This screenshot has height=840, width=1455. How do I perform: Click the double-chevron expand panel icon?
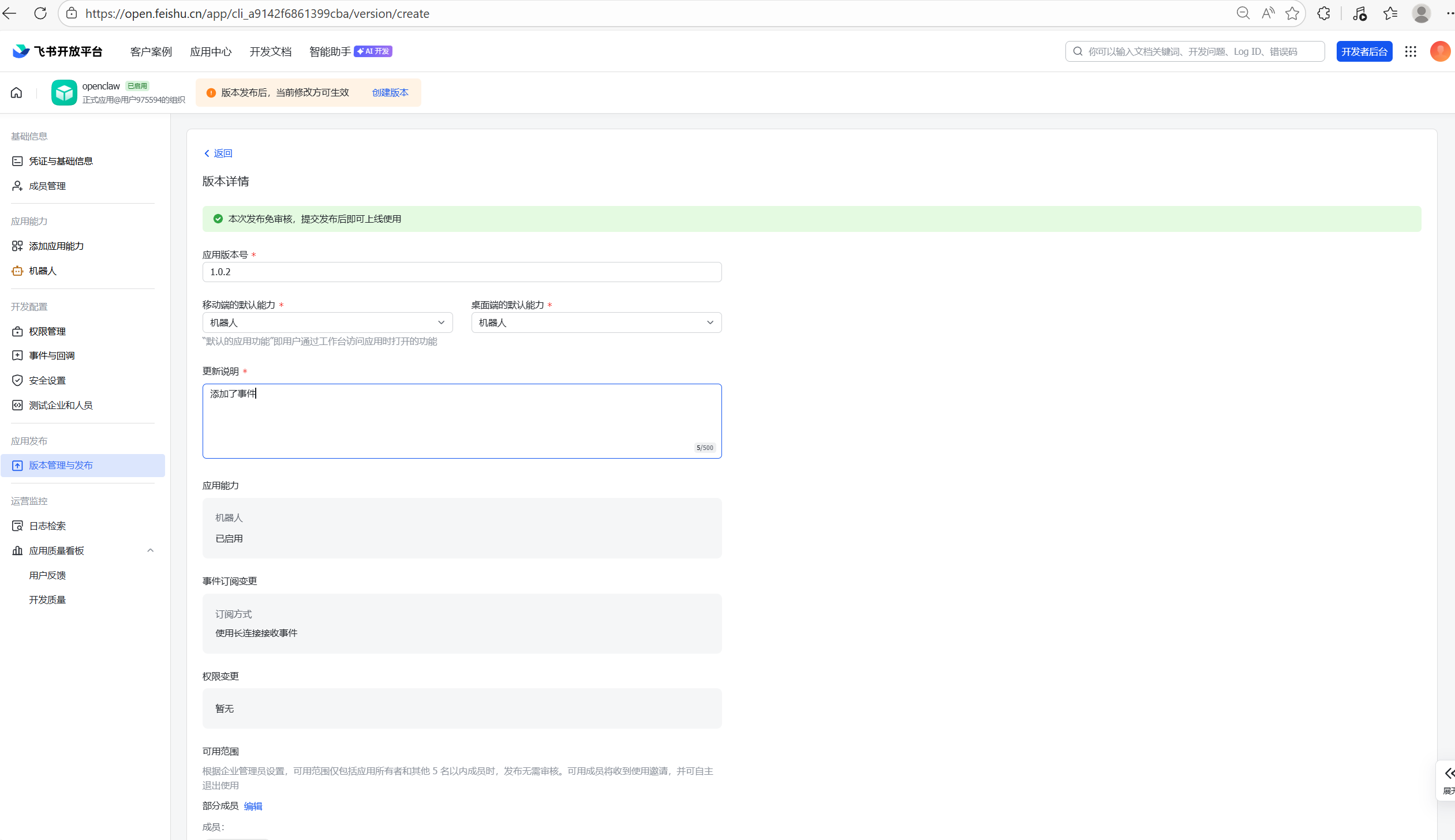[1449, 773]
